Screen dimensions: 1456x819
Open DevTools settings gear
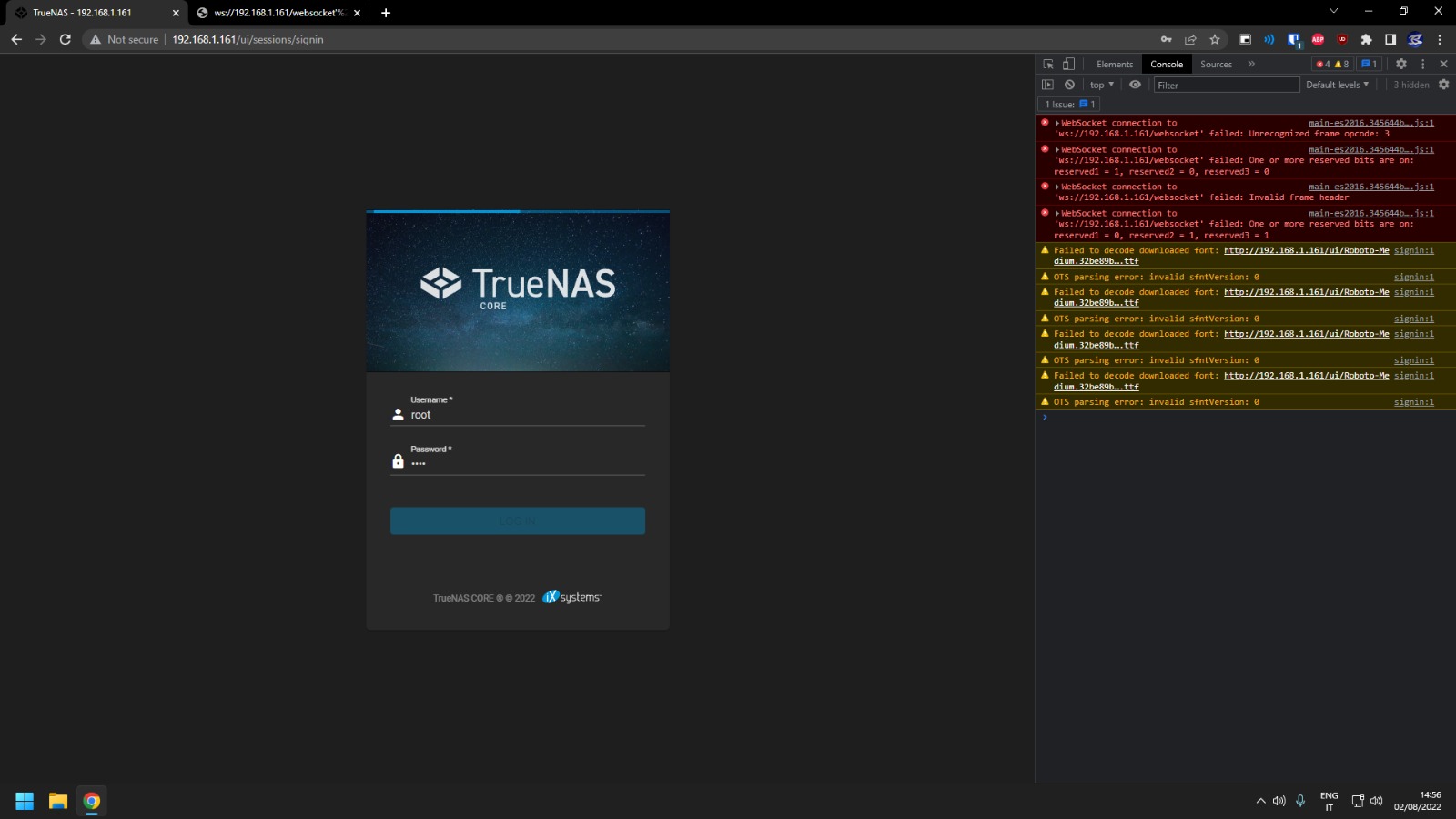point(1401,64)
